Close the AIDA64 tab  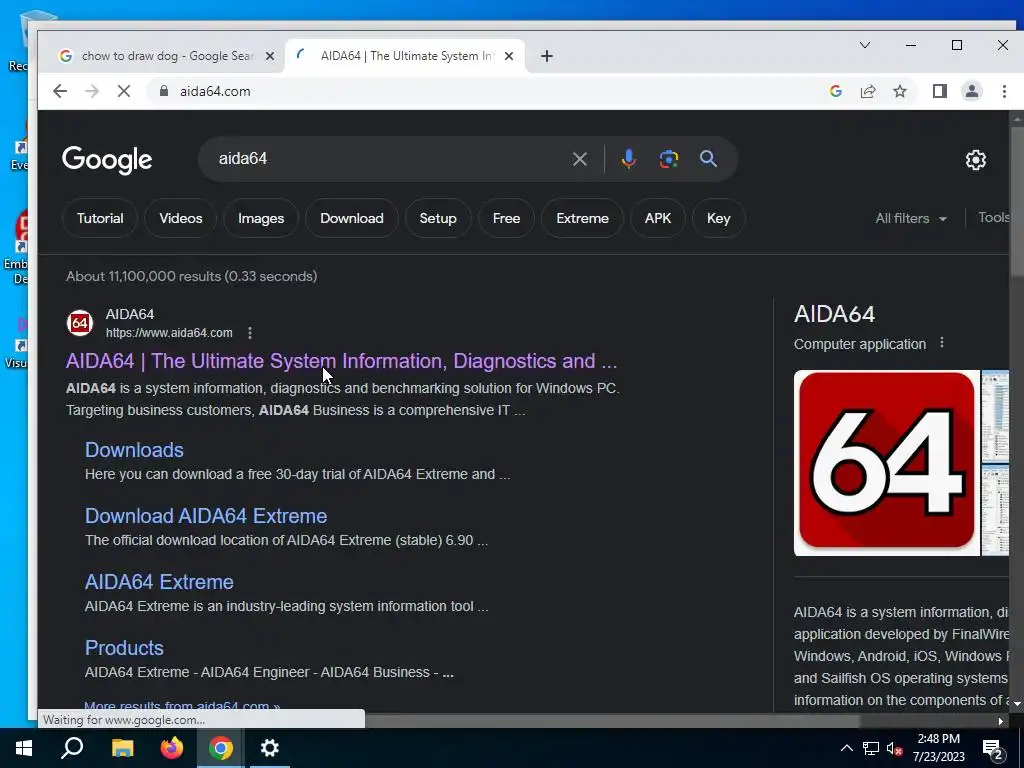pyautogui.click(x=509, y=56)
